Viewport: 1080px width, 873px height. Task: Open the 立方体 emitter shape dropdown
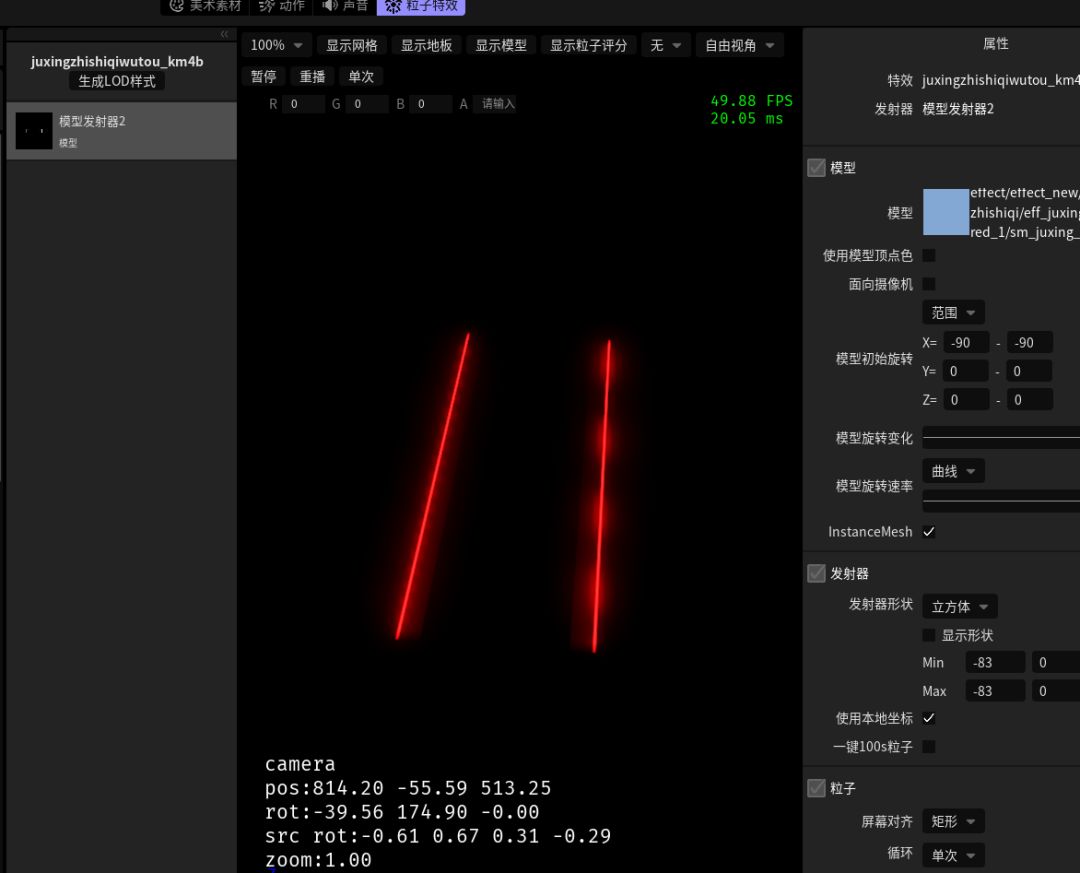coord(959,606)
